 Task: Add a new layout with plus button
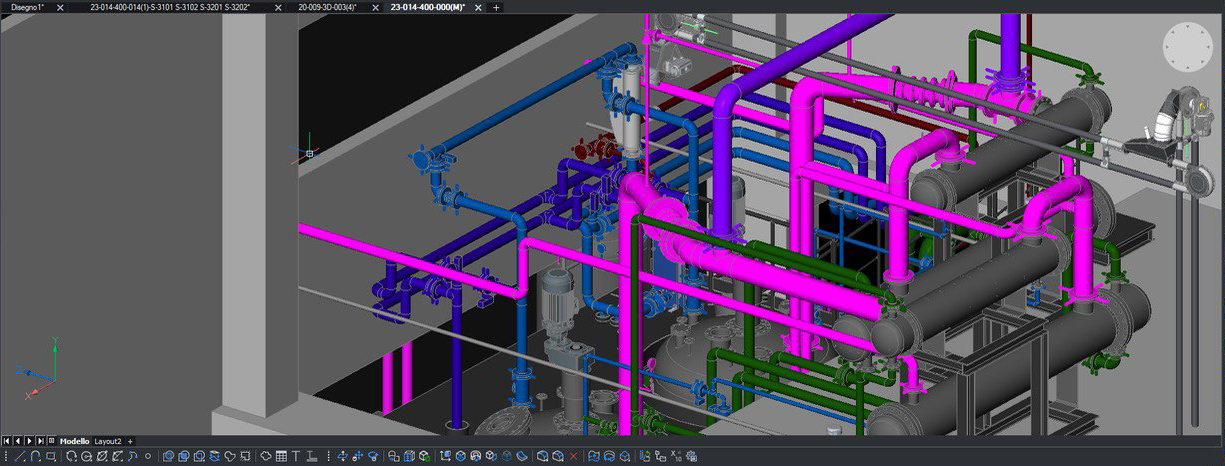130,441
